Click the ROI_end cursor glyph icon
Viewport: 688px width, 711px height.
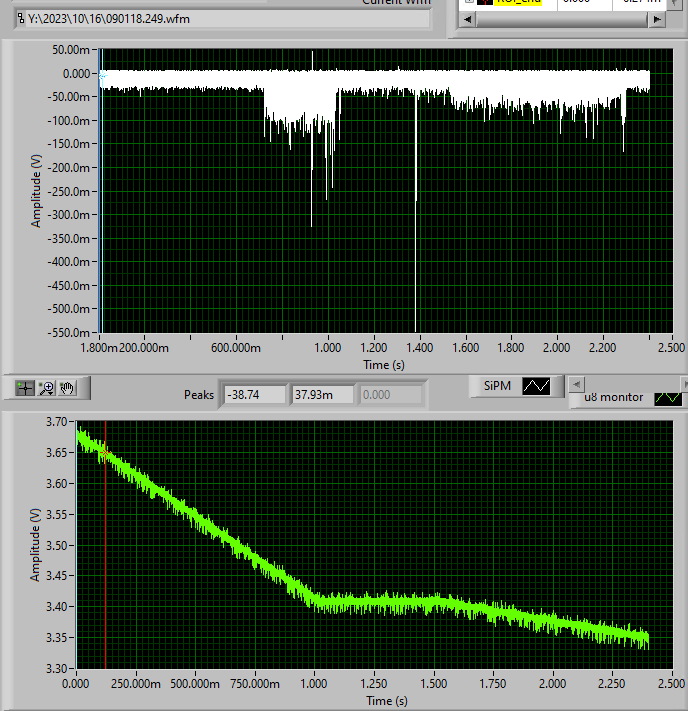pos(485,1)
